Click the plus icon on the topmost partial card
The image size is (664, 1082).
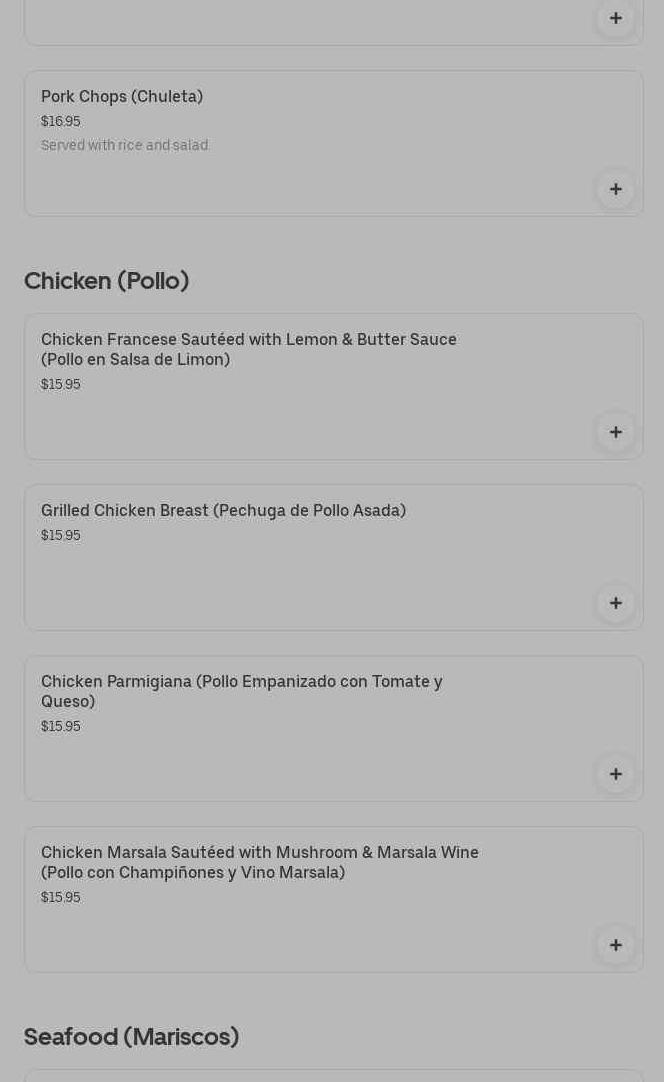tap(615, 18)
